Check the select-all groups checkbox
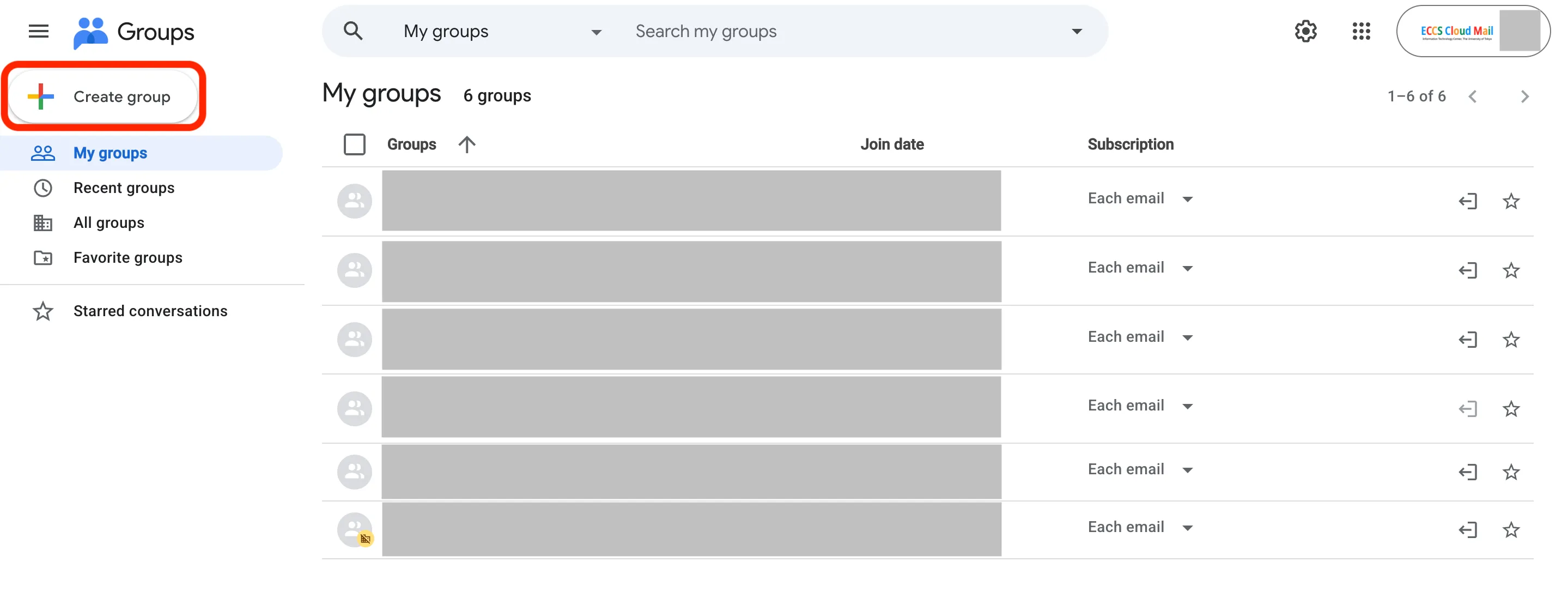 point(354,144)
